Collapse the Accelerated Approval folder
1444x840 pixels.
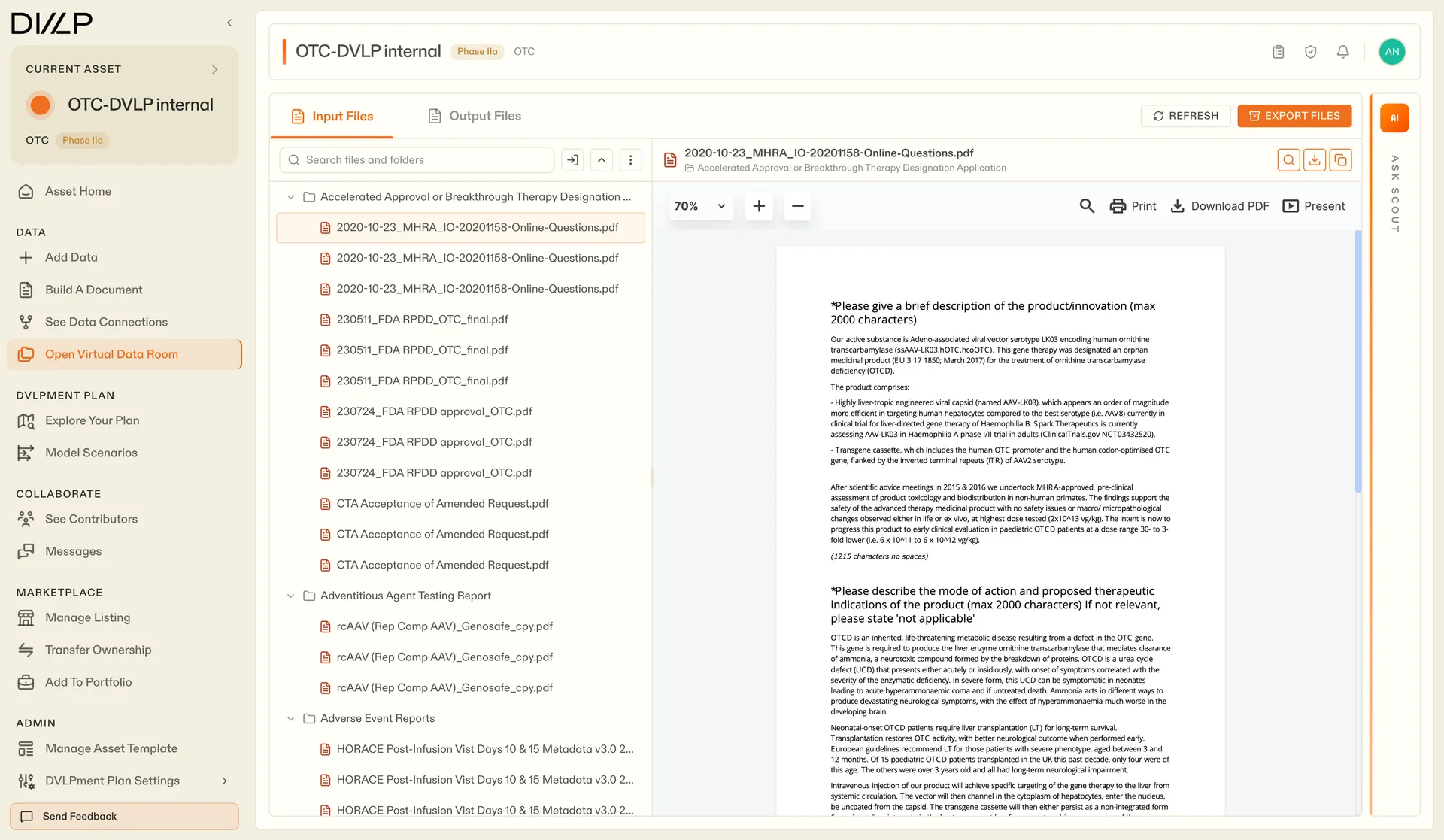pyautogui.click(x=290, y=197)
